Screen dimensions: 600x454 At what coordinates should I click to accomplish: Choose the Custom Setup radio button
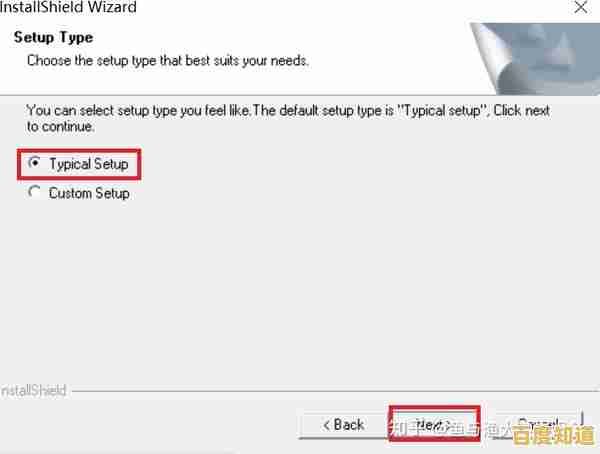pos(34,192)
